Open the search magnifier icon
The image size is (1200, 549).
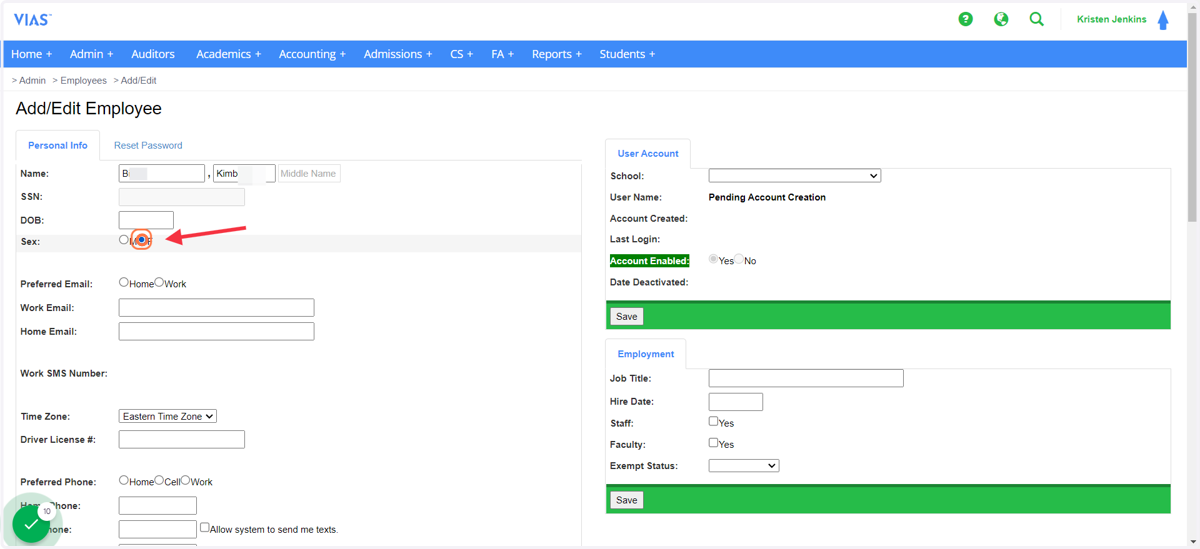(x=1037, y=19)
